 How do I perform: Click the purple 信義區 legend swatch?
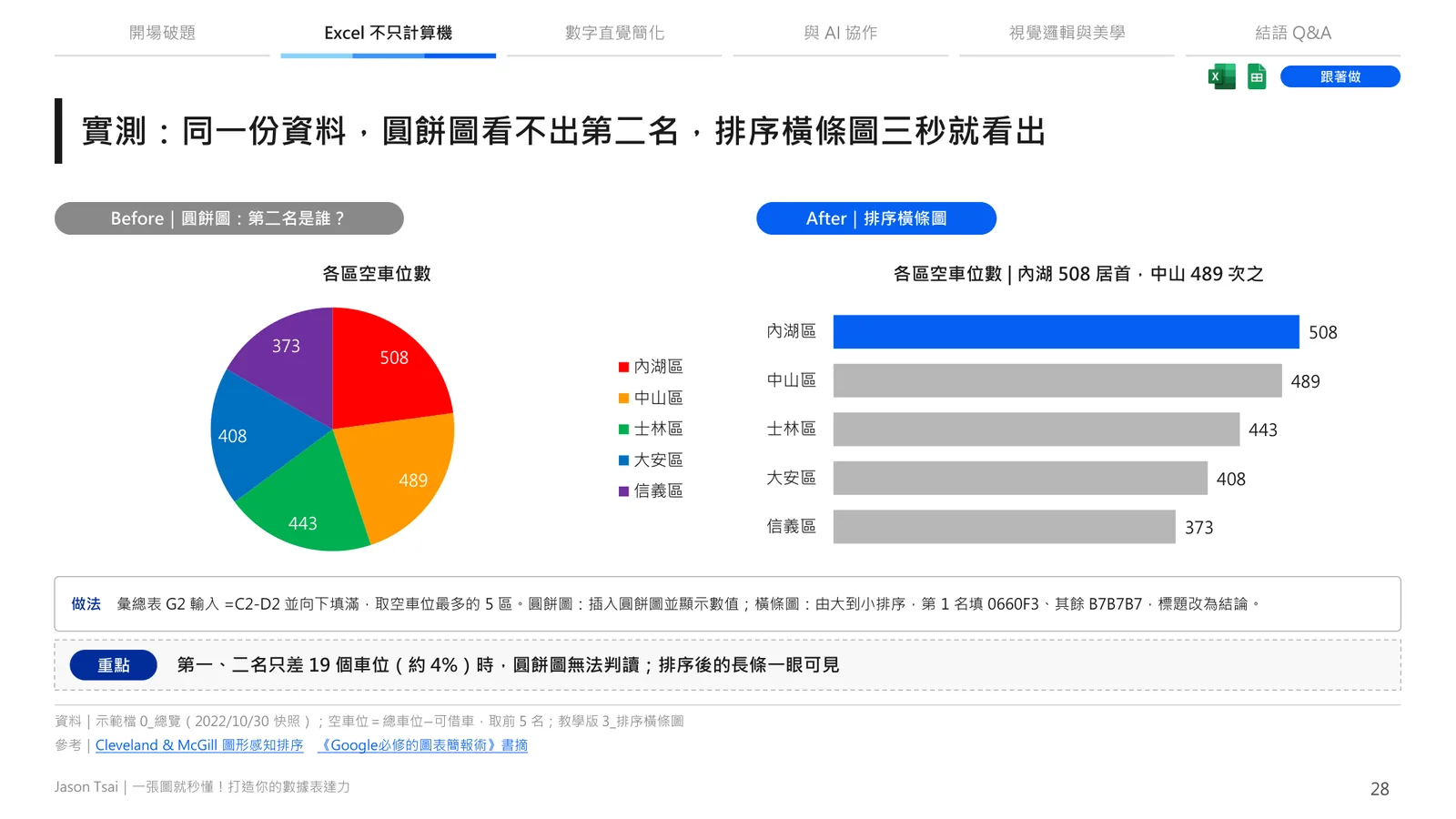click(x=623, y=491)
